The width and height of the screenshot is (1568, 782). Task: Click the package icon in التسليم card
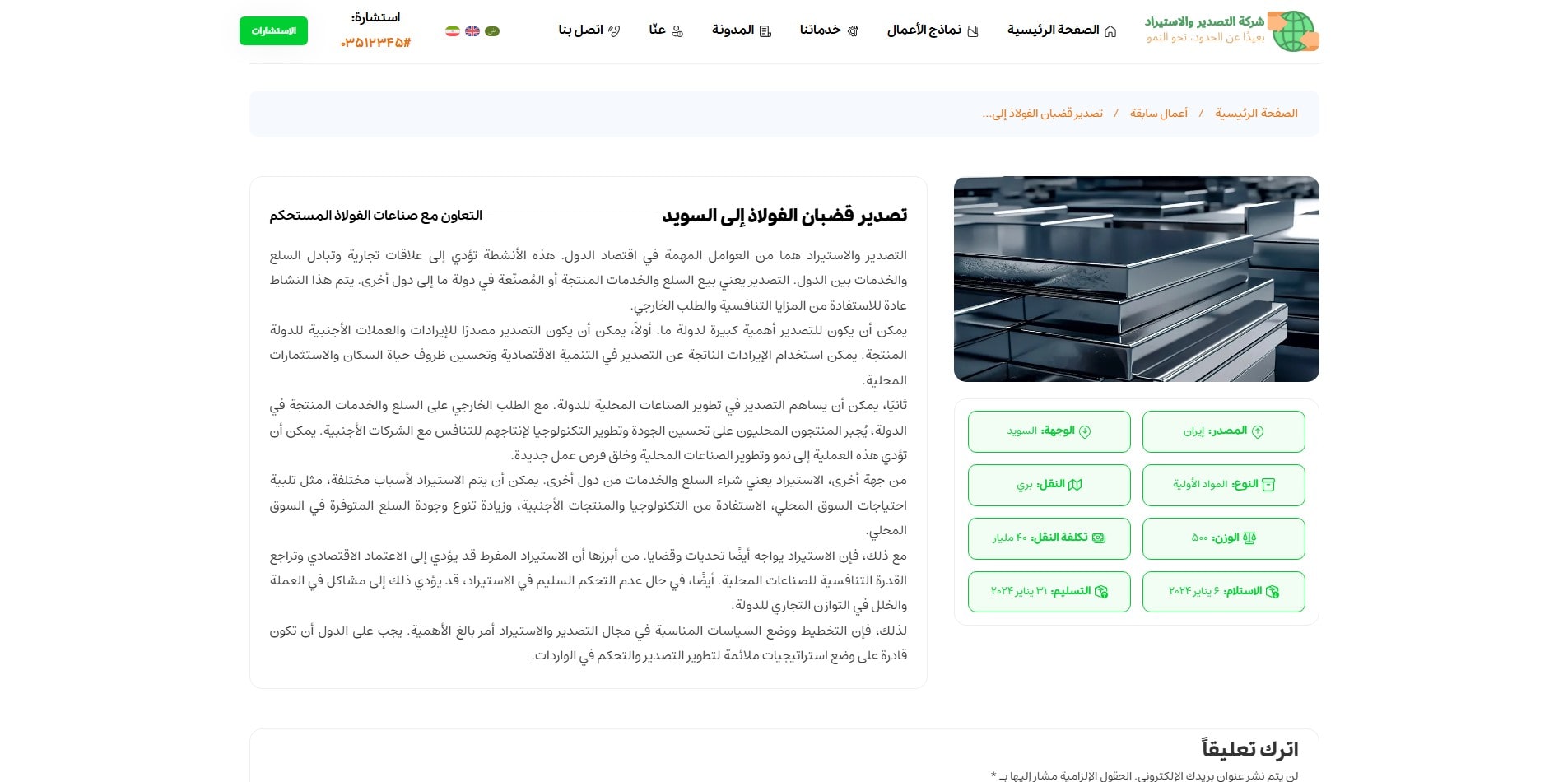(1103, 592)
